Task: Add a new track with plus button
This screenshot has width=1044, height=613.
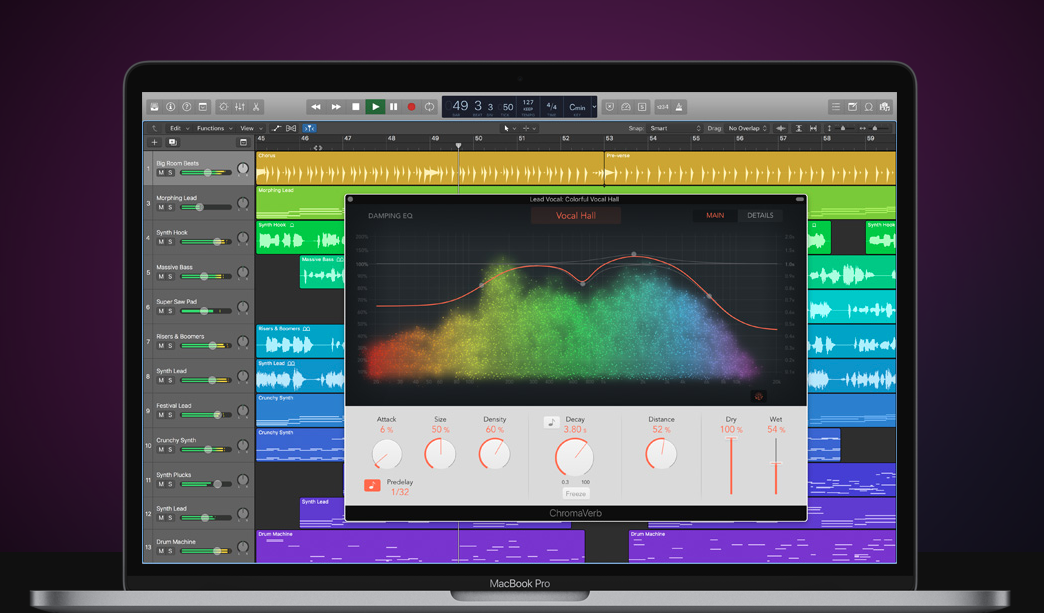Action: (154, 142)
